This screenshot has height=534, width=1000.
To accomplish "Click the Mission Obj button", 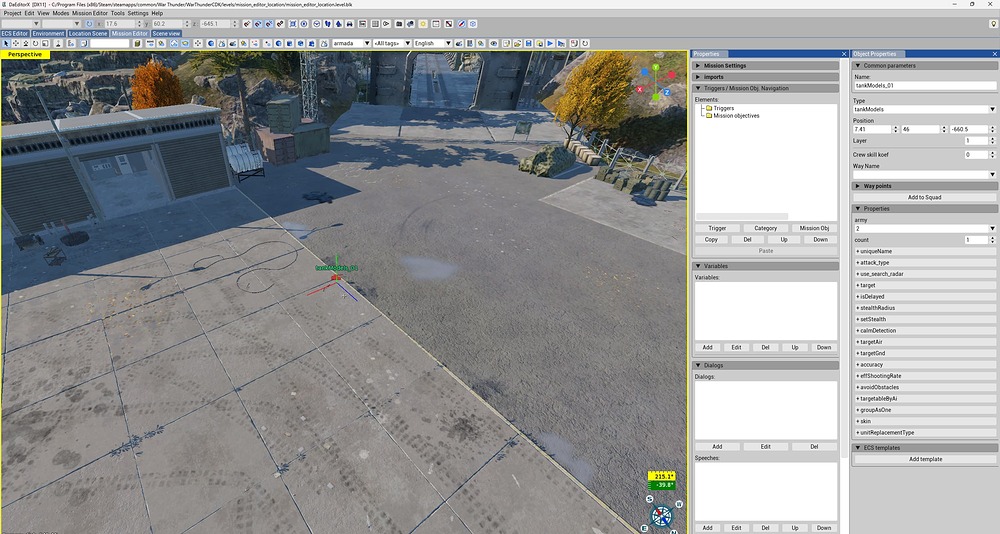I will pos(814,228).
